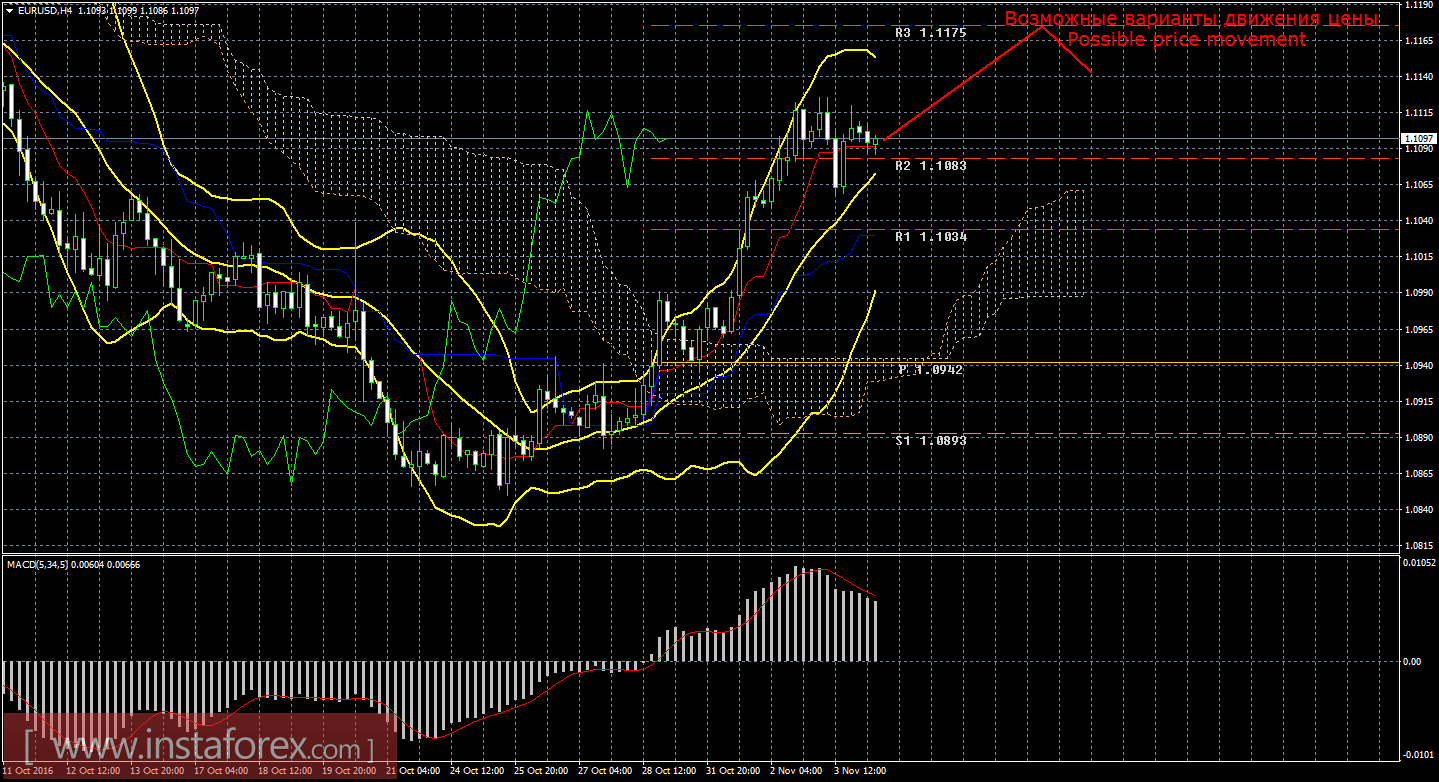The image size is (1439, 782).
Task: Select the Russian caption 'Возможные варианты движения цены'
Action: pos(1191,19)
